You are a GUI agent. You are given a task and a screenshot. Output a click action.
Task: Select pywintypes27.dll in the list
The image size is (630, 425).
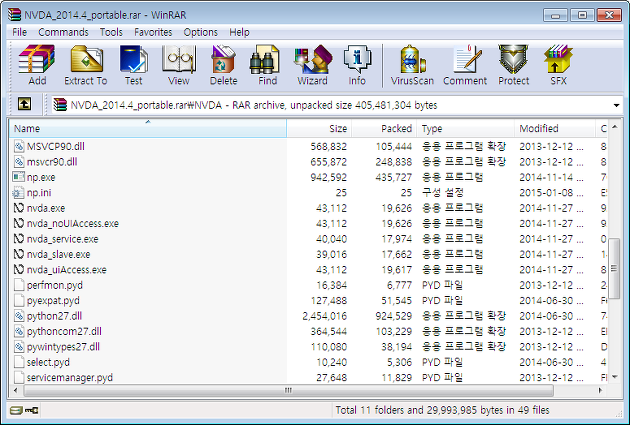tap(63, 347)
